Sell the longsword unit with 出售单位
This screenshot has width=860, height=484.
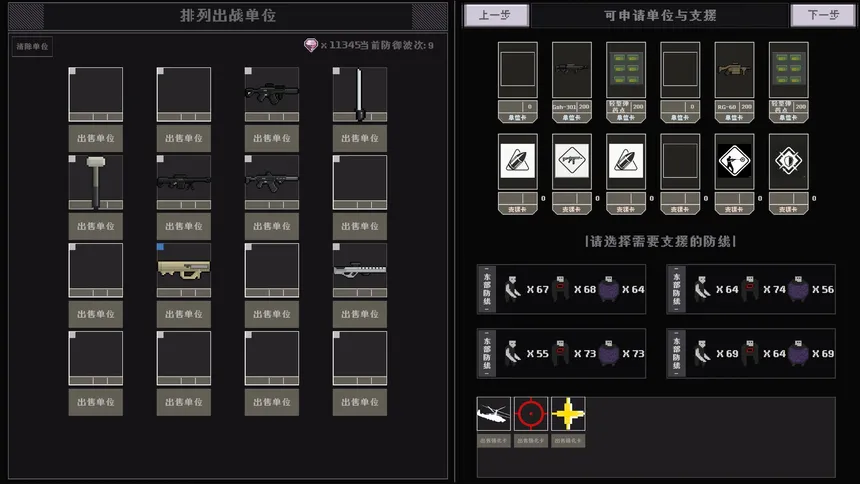(360, 138)
